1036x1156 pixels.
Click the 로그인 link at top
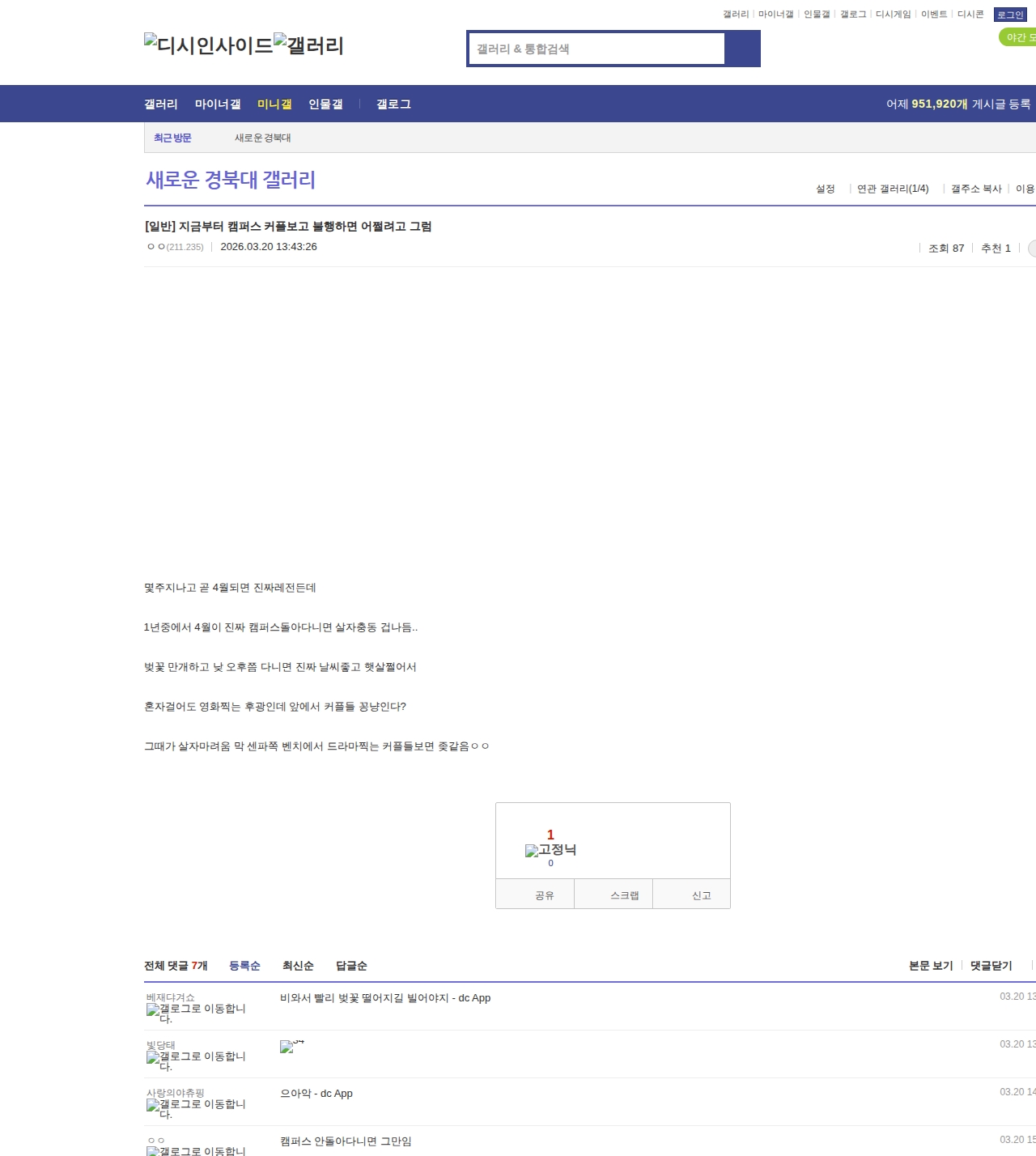(x=1010, y=15)
